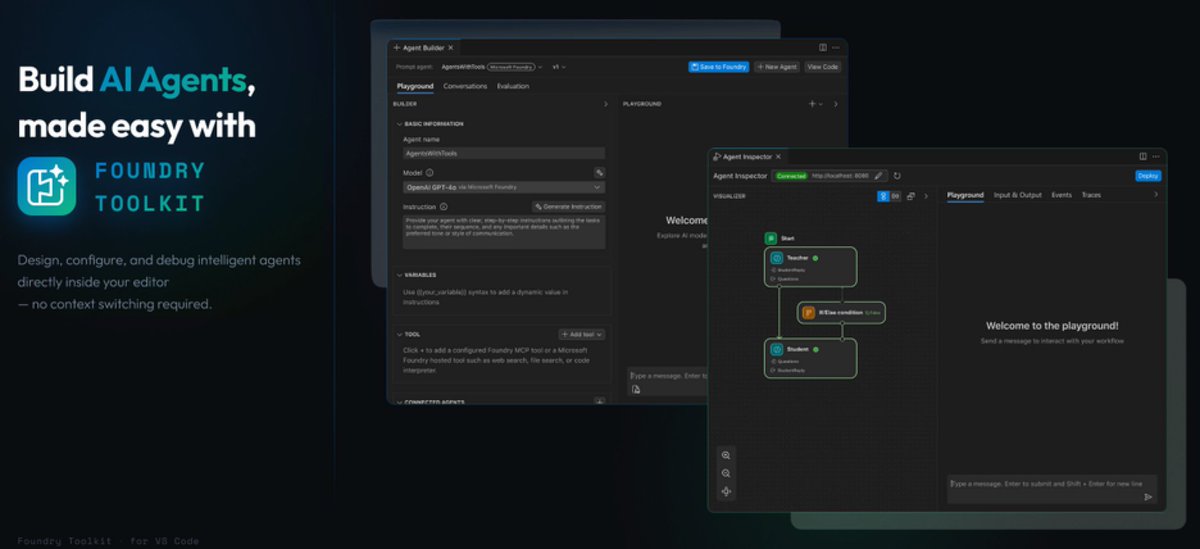
Task: Collapse the Variables section
Action: (x=400, y=275)
